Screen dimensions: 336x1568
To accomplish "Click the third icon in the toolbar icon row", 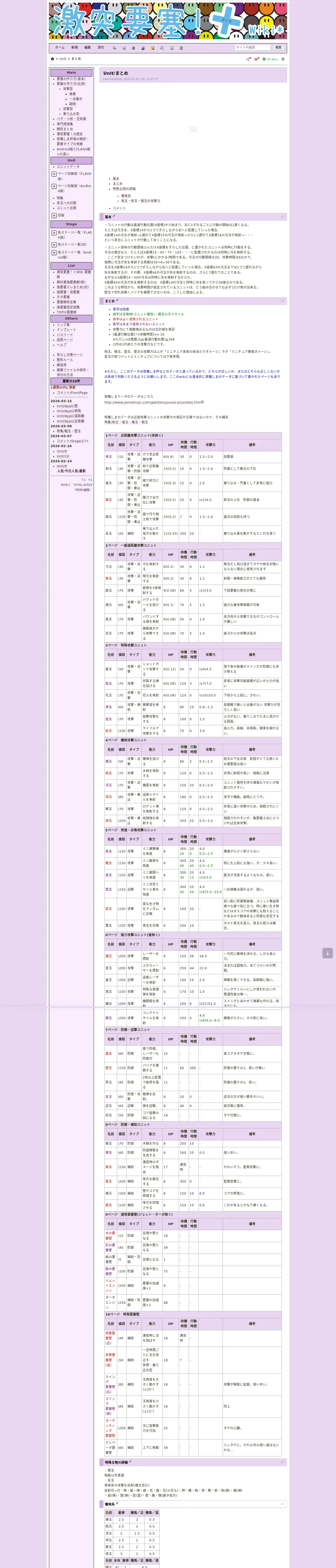I will tap(133, 48).
